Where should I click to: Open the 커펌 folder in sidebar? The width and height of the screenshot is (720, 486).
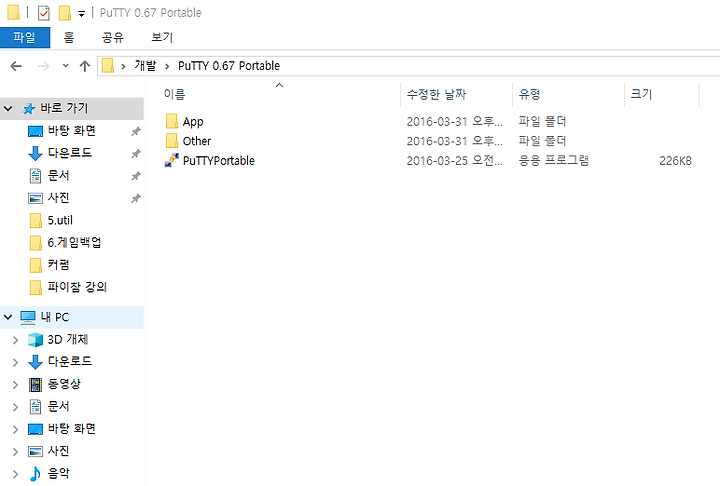tap(58, 265)
